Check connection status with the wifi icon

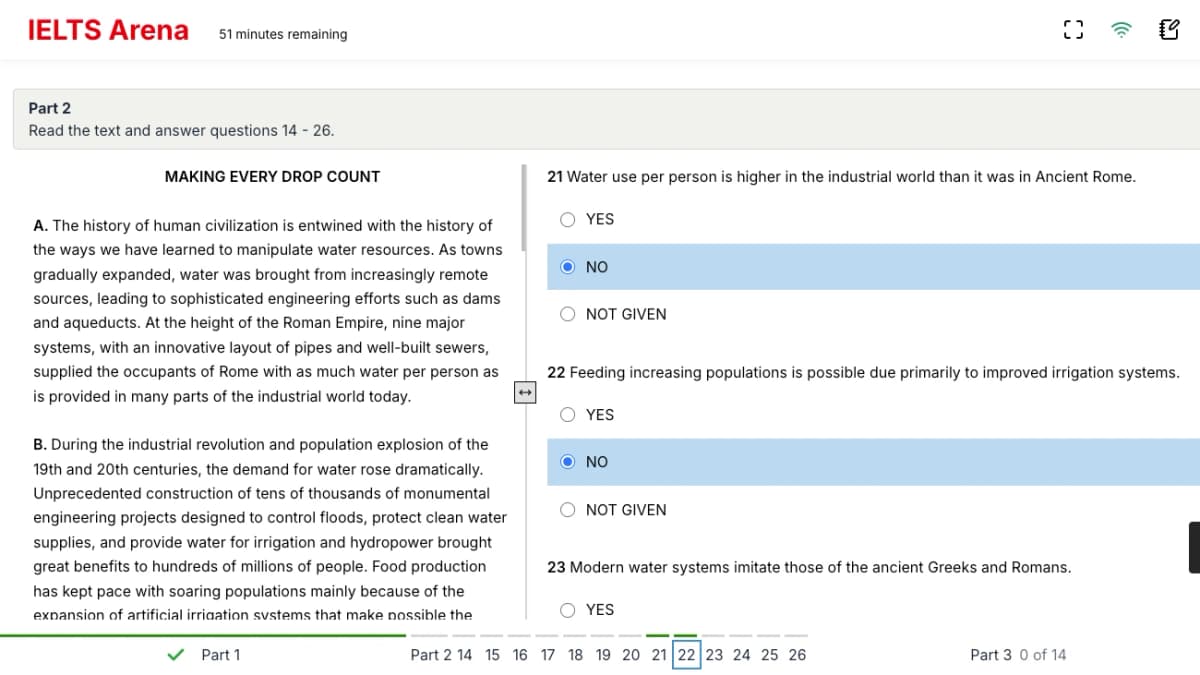click(x=1121, y=30)
